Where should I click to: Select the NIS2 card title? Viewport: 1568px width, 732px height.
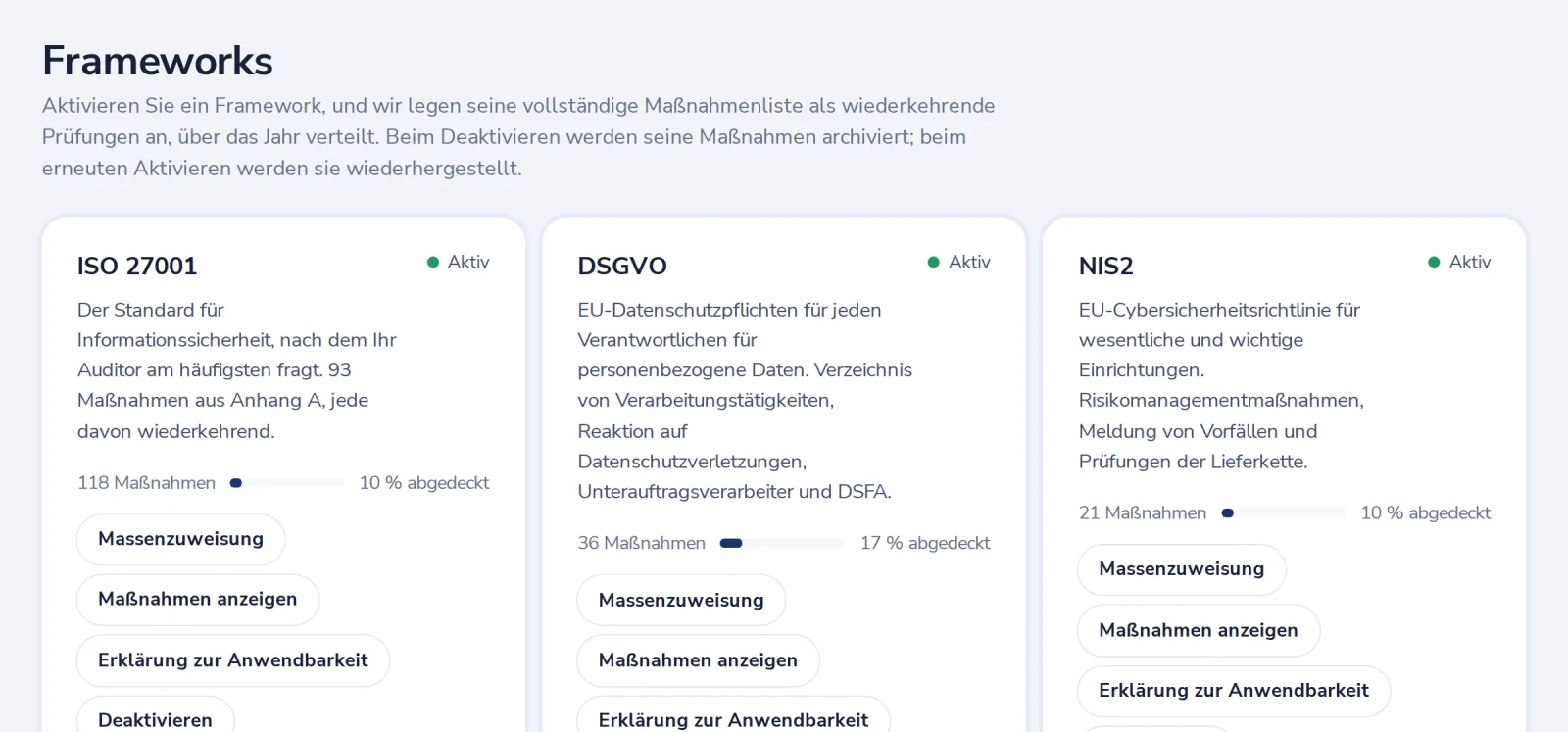click(x=1106, y=267)
